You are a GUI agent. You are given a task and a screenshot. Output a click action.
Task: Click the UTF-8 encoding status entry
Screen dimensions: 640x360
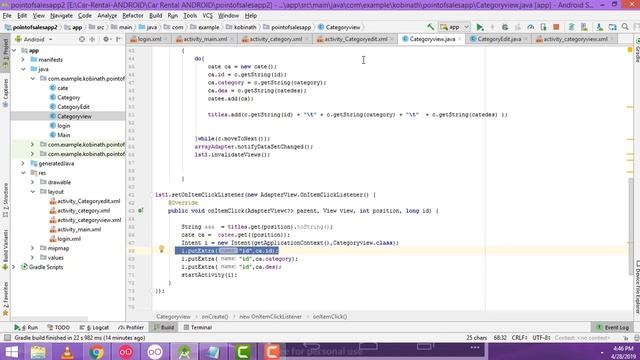point(541,338)
